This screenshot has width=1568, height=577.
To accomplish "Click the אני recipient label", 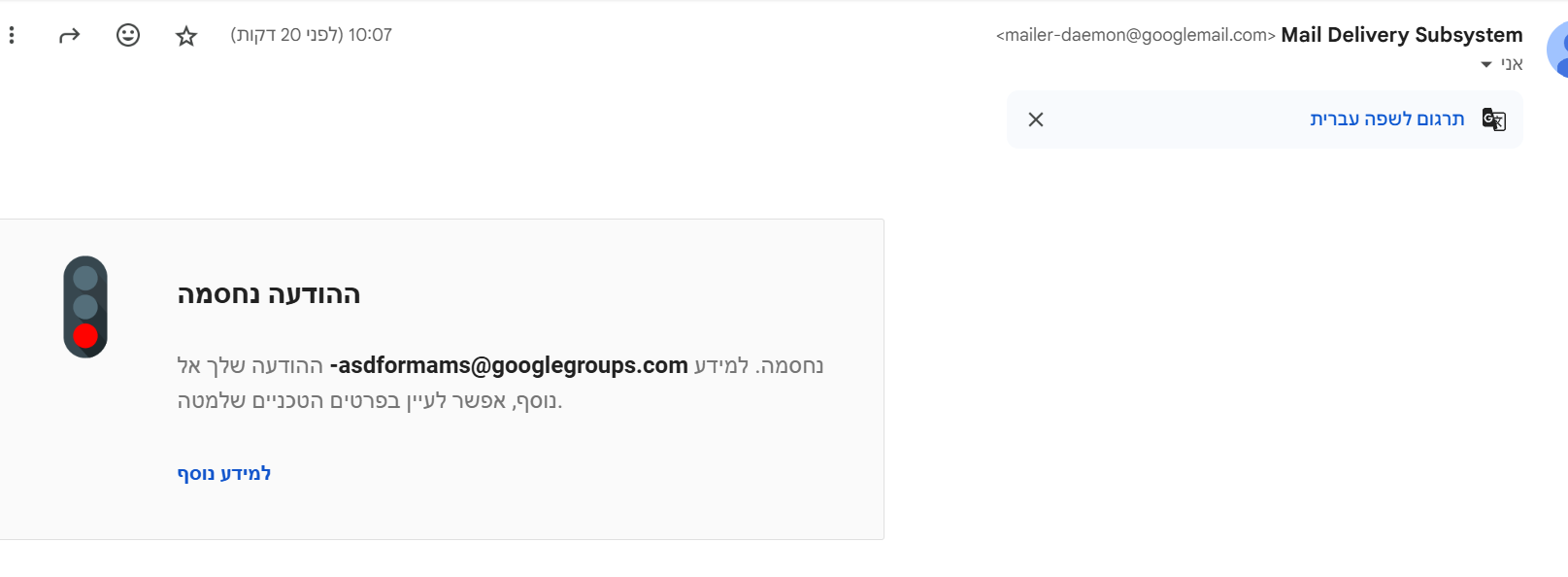I will (1512, 65).
